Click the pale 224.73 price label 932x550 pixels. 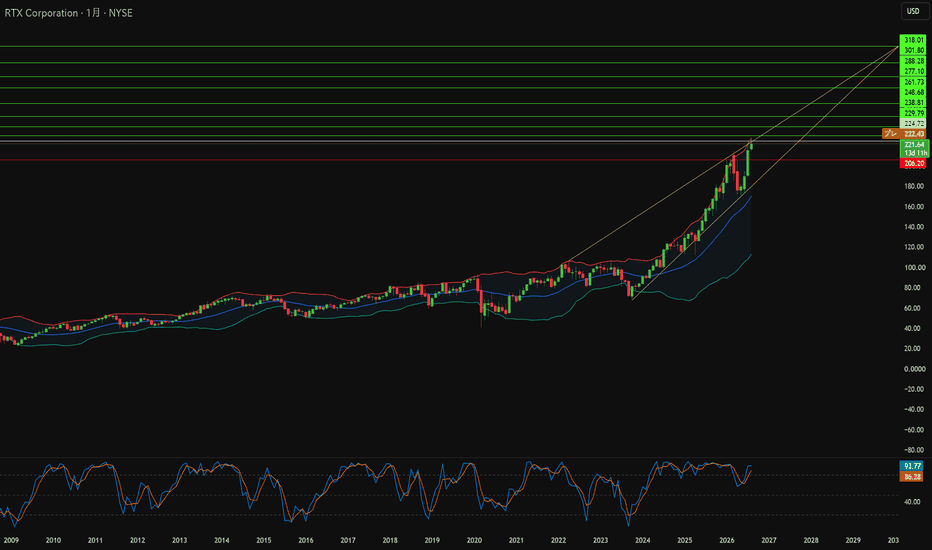pos(914,123)
